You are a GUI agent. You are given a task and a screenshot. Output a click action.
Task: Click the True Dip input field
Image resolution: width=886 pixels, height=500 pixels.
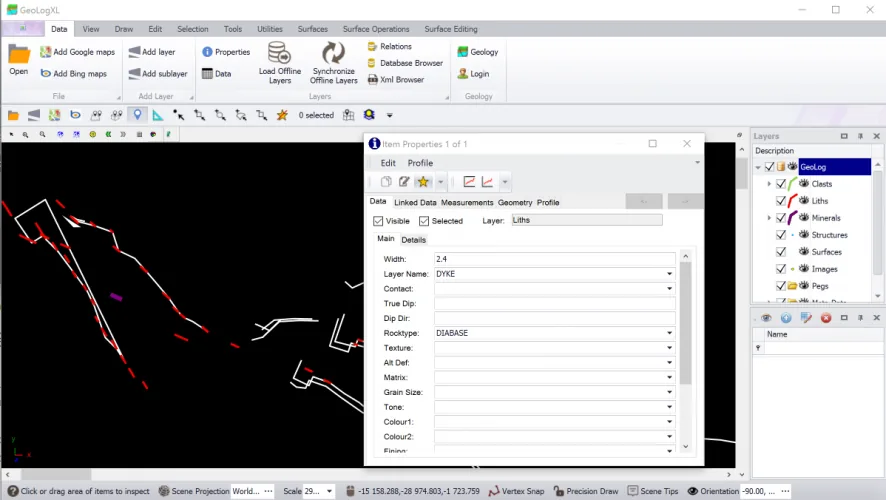pyautogui.click(x=554, y=303)
